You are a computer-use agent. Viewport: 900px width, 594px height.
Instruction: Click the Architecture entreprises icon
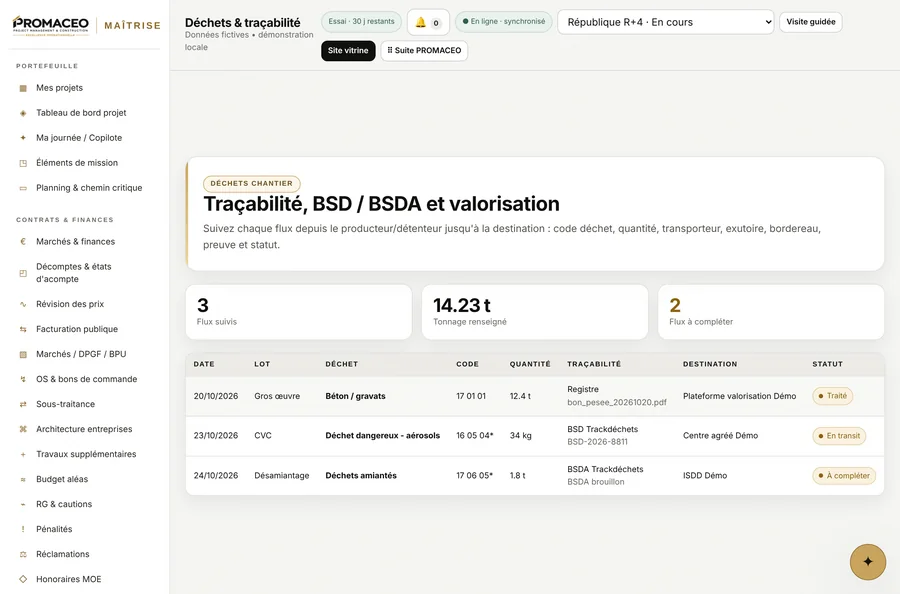click(x=23, y=429)
